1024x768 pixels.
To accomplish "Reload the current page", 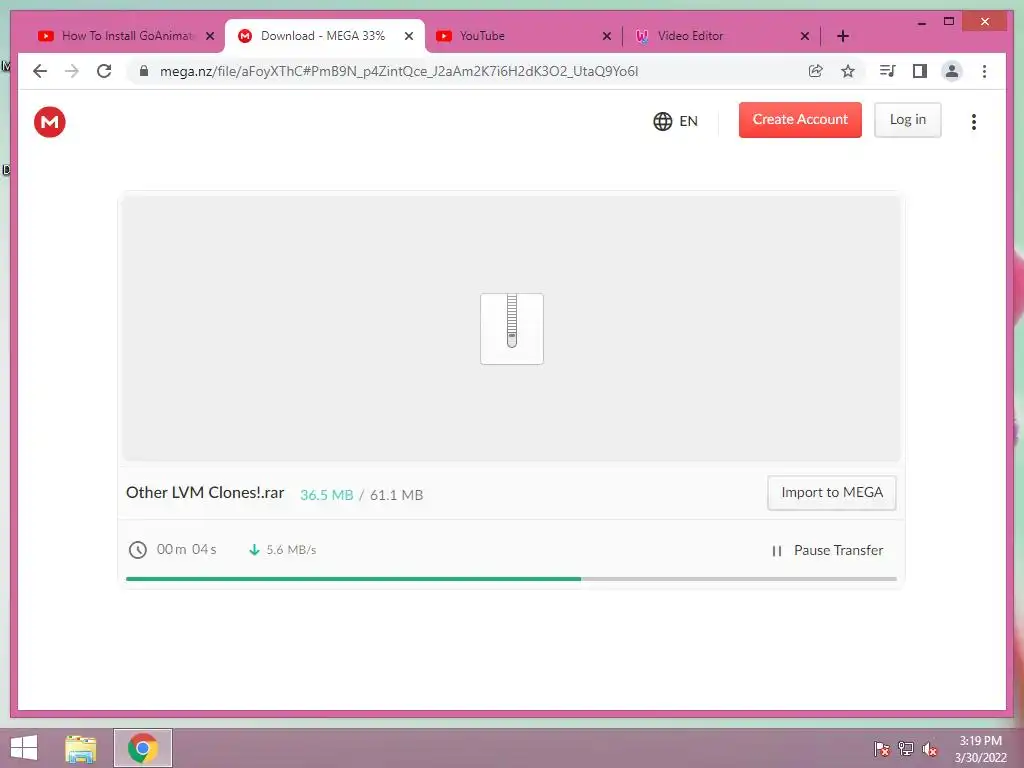I will pos(104,71).
